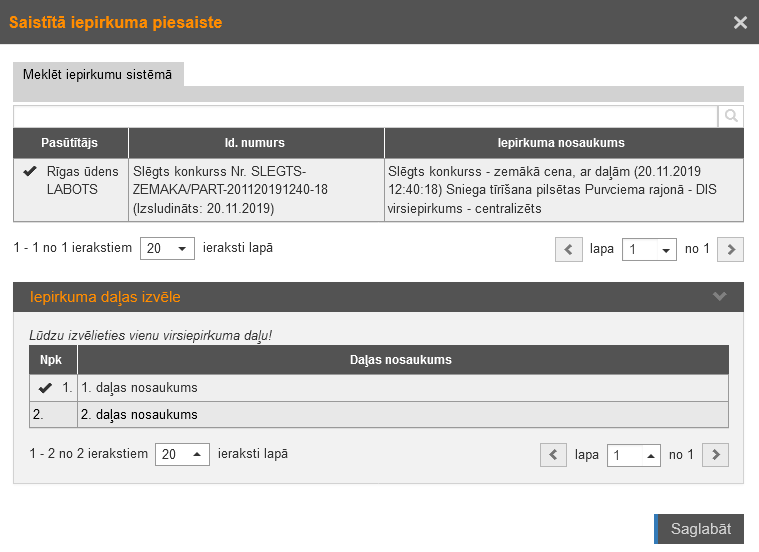
Task: Open page number dropdown for parts list
Action: (634, 455)
